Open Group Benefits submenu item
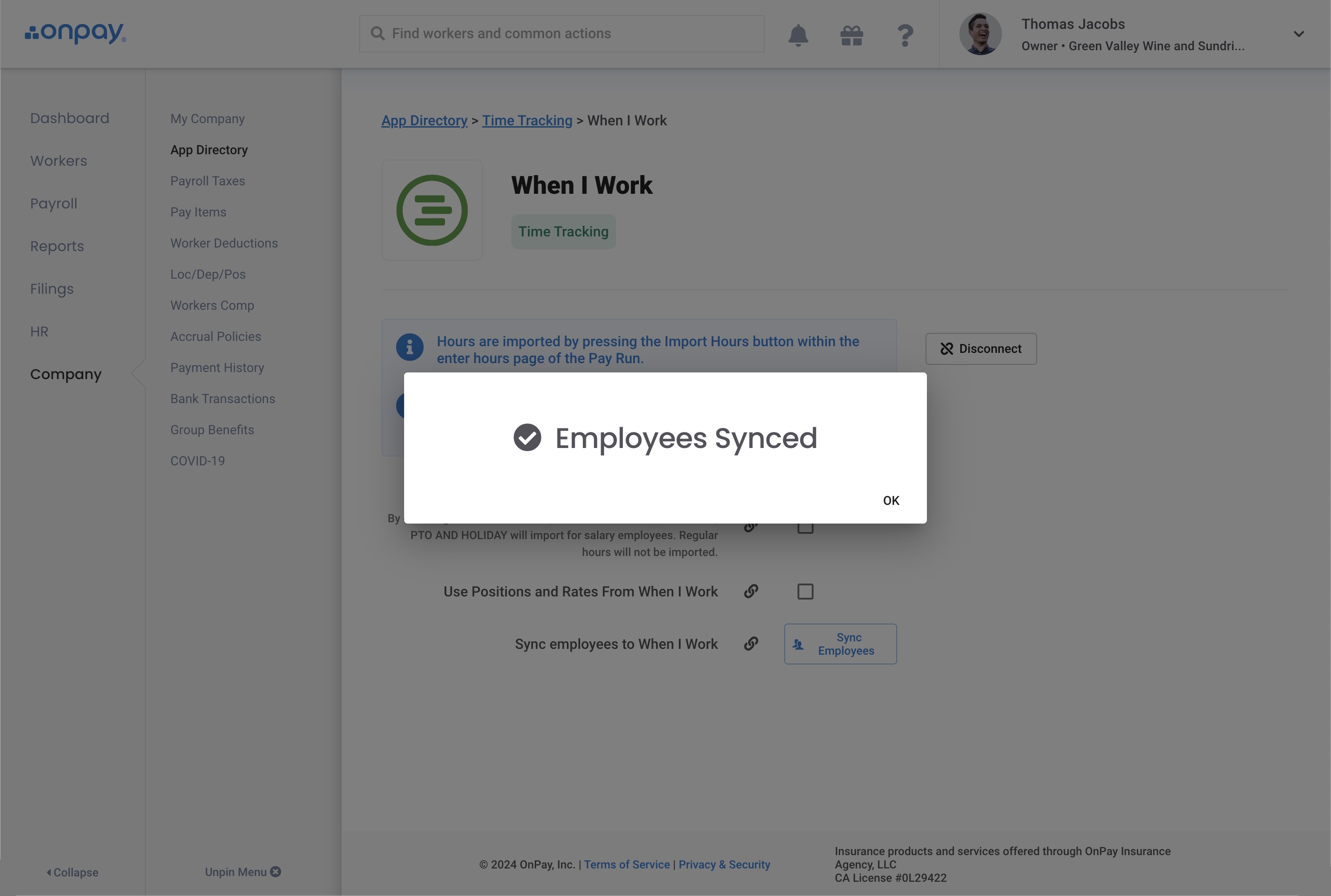1331x896 pixels. coord(212,430)
